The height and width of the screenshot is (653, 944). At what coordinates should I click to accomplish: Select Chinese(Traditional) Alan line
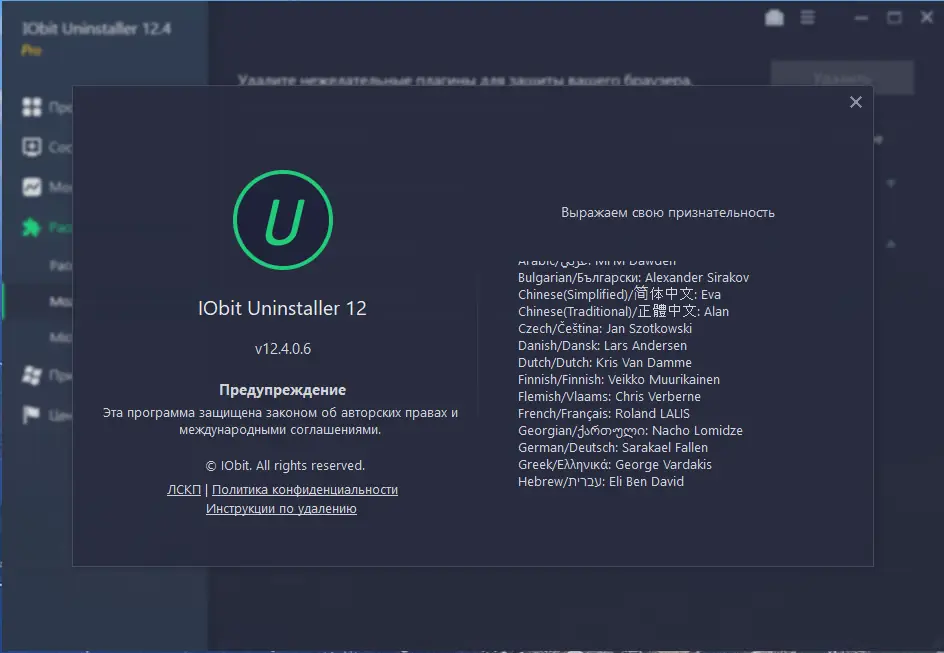pos(623,311)
